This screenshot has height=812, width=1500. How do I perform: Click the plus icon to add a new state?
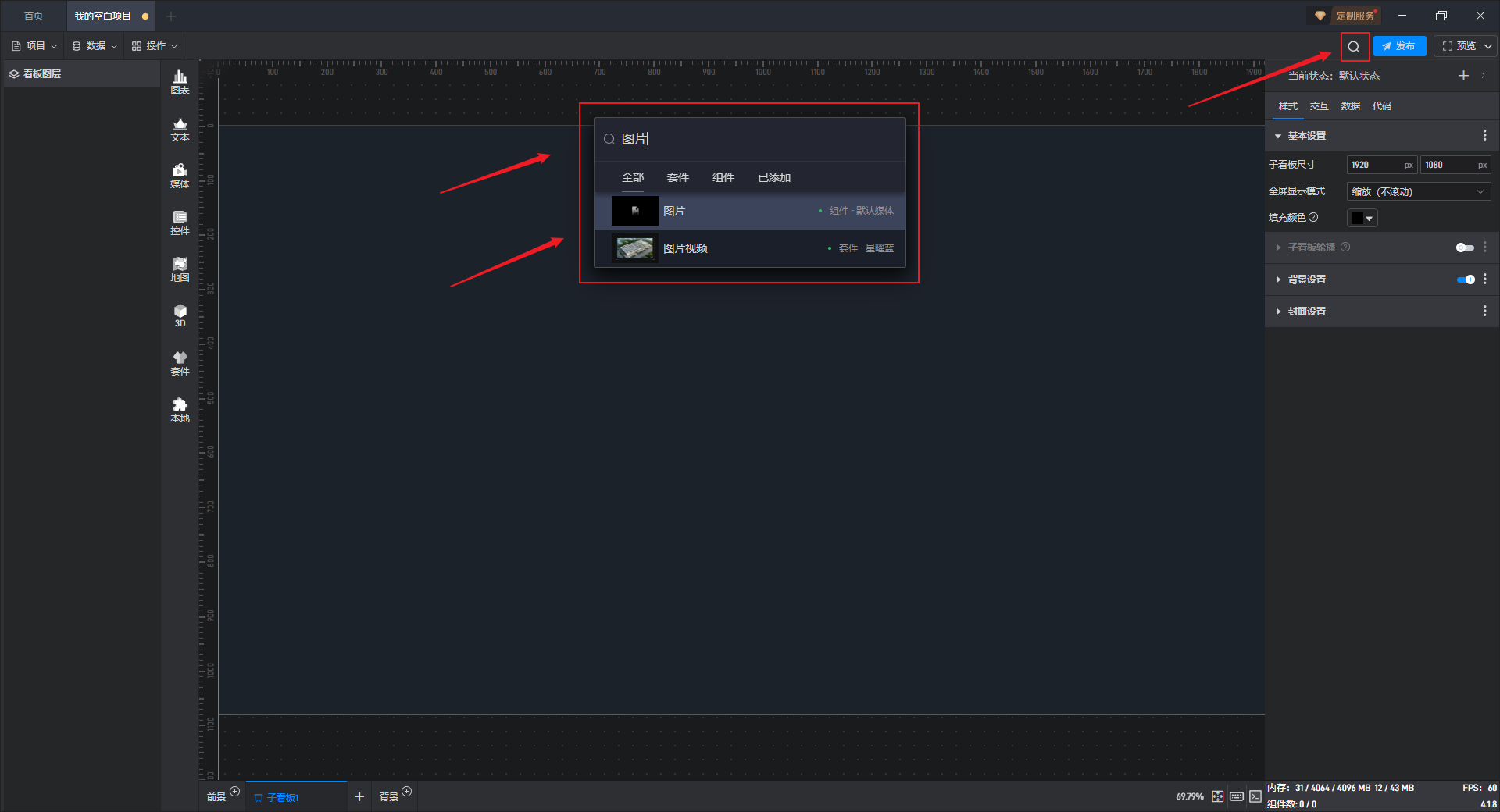1463,76
